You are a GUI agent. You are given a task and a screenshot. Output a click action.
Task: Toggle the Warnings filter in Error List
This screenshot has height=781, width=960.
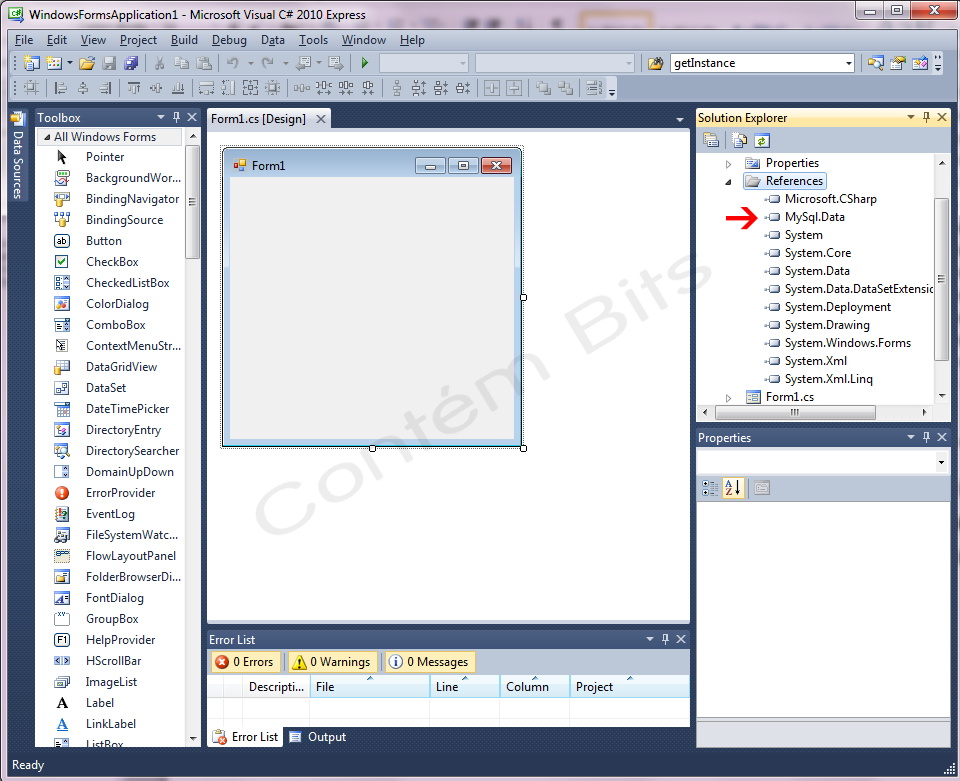click(333, 662)
